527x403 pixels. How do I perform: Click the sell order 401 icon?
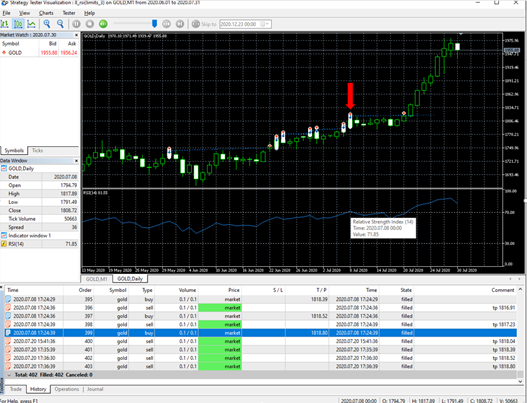[8, 349]
